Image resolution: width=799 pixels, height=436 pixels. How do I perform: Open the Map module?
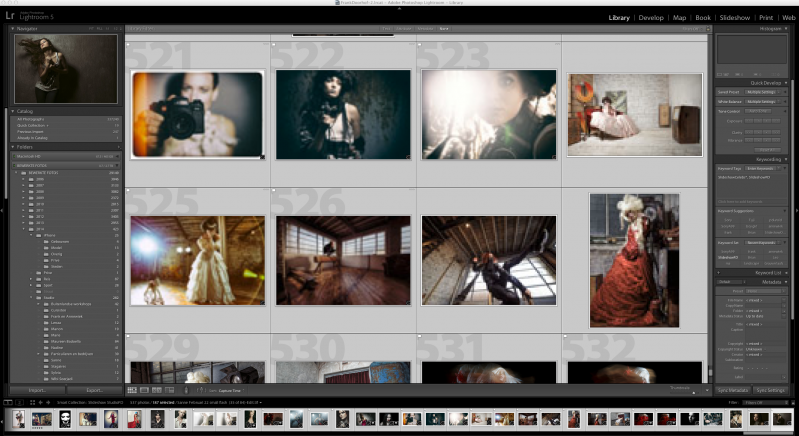(679, 17)
